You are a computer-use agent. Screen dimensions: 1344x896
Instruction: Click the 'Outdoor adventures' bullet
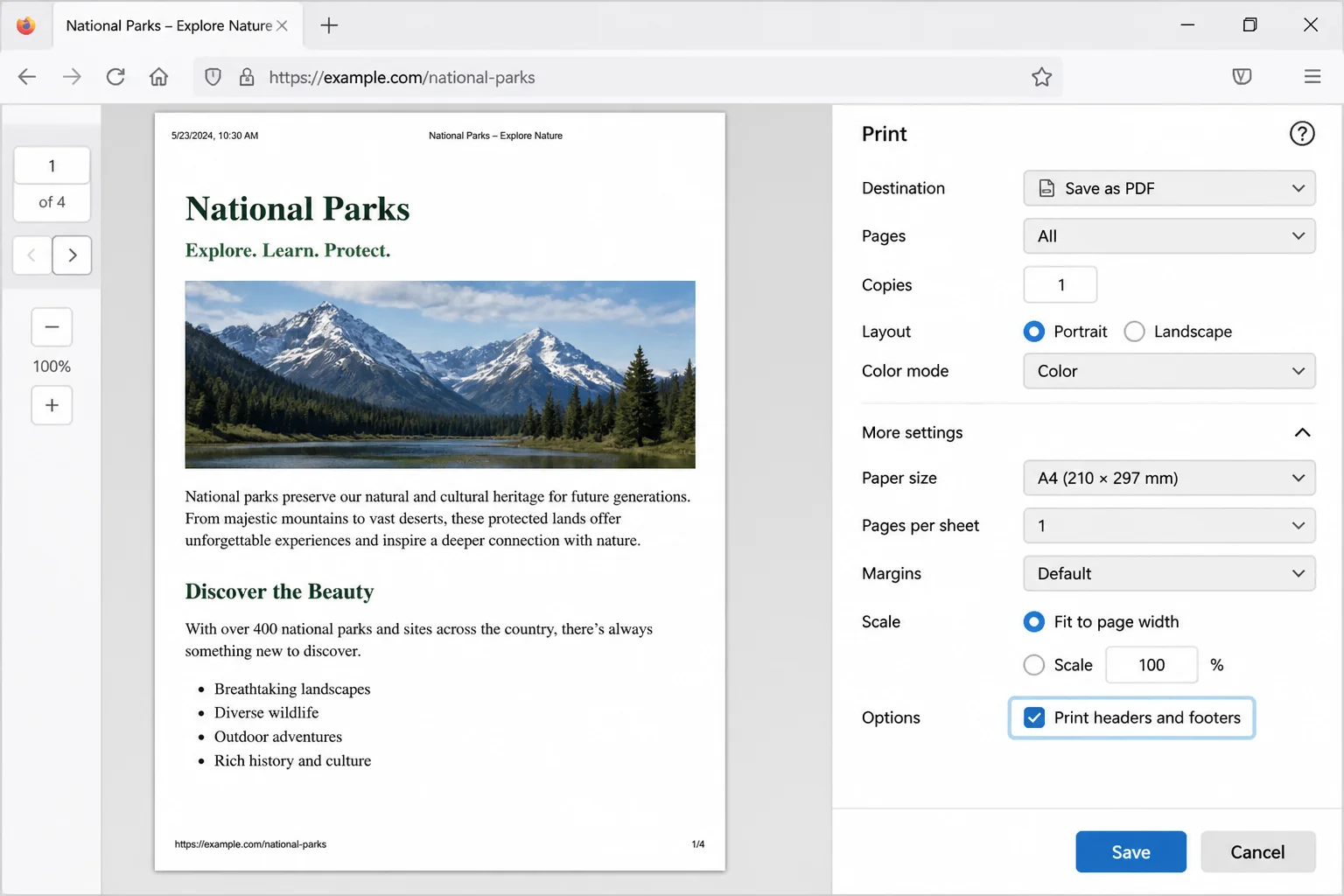coord(278,737)
